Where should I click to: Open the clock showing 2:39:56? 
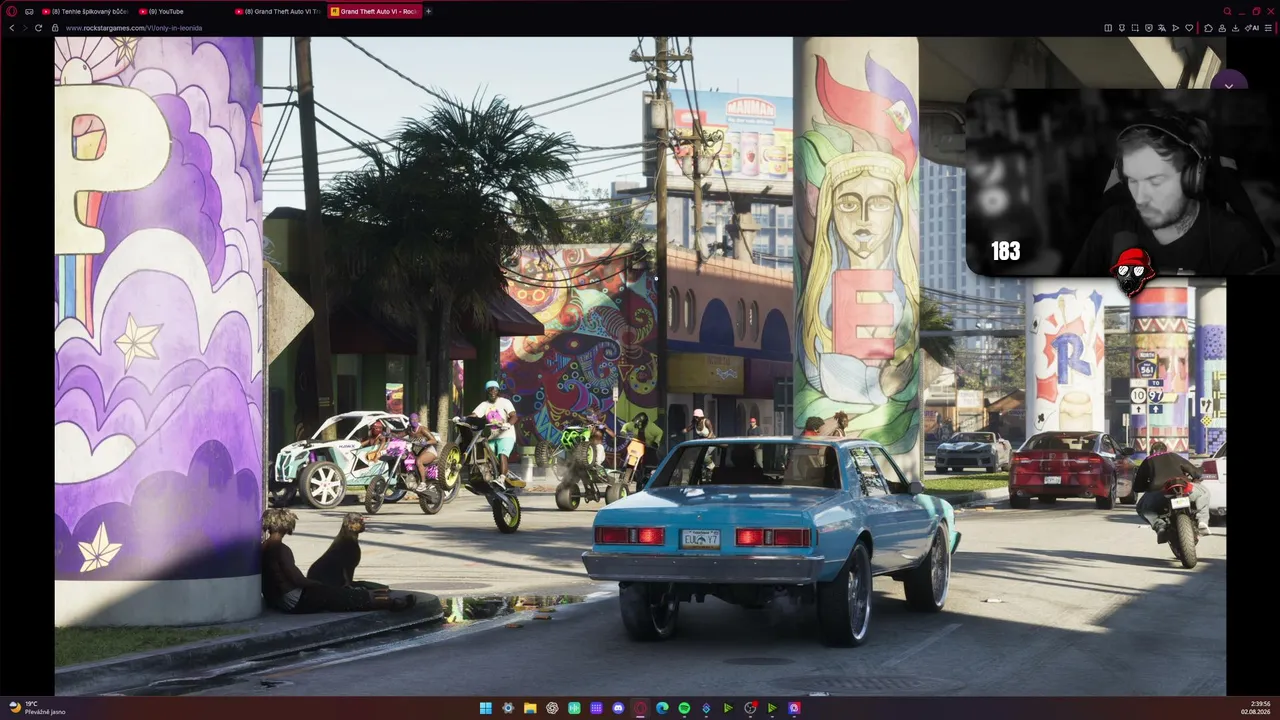[x=1256, y=708]
